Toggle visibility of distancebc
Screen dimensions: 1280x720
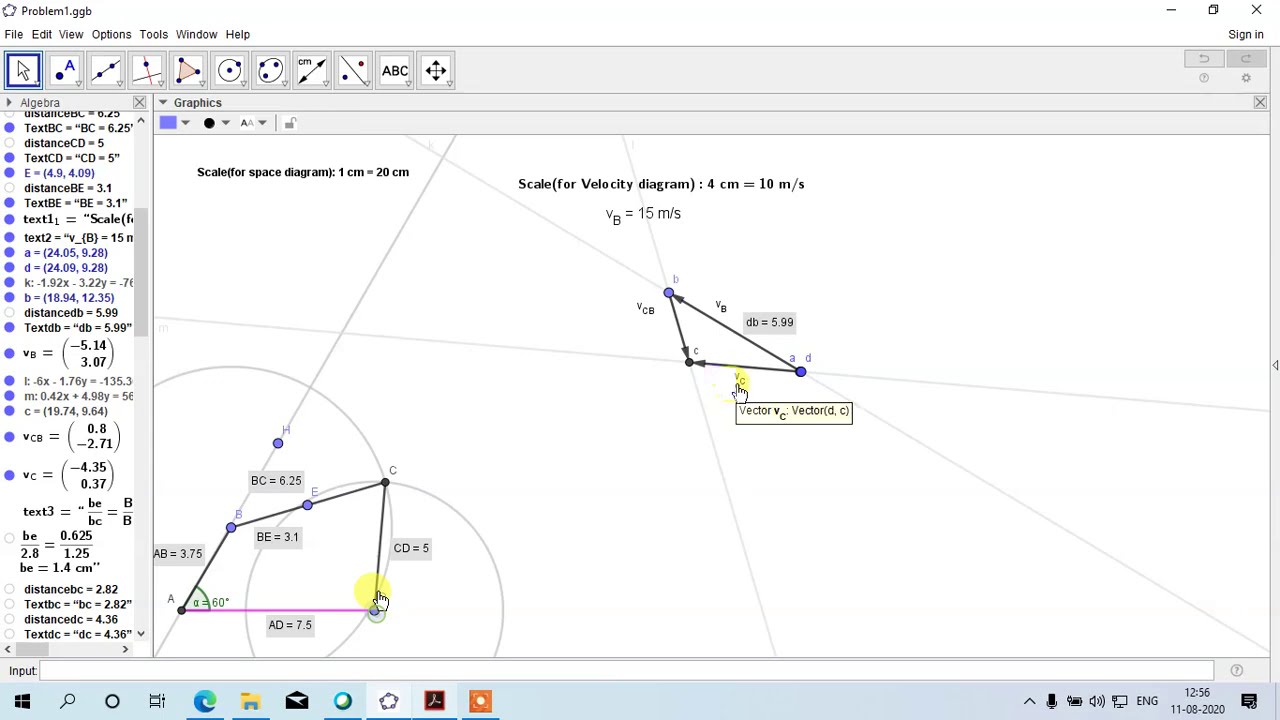point(10,590)
